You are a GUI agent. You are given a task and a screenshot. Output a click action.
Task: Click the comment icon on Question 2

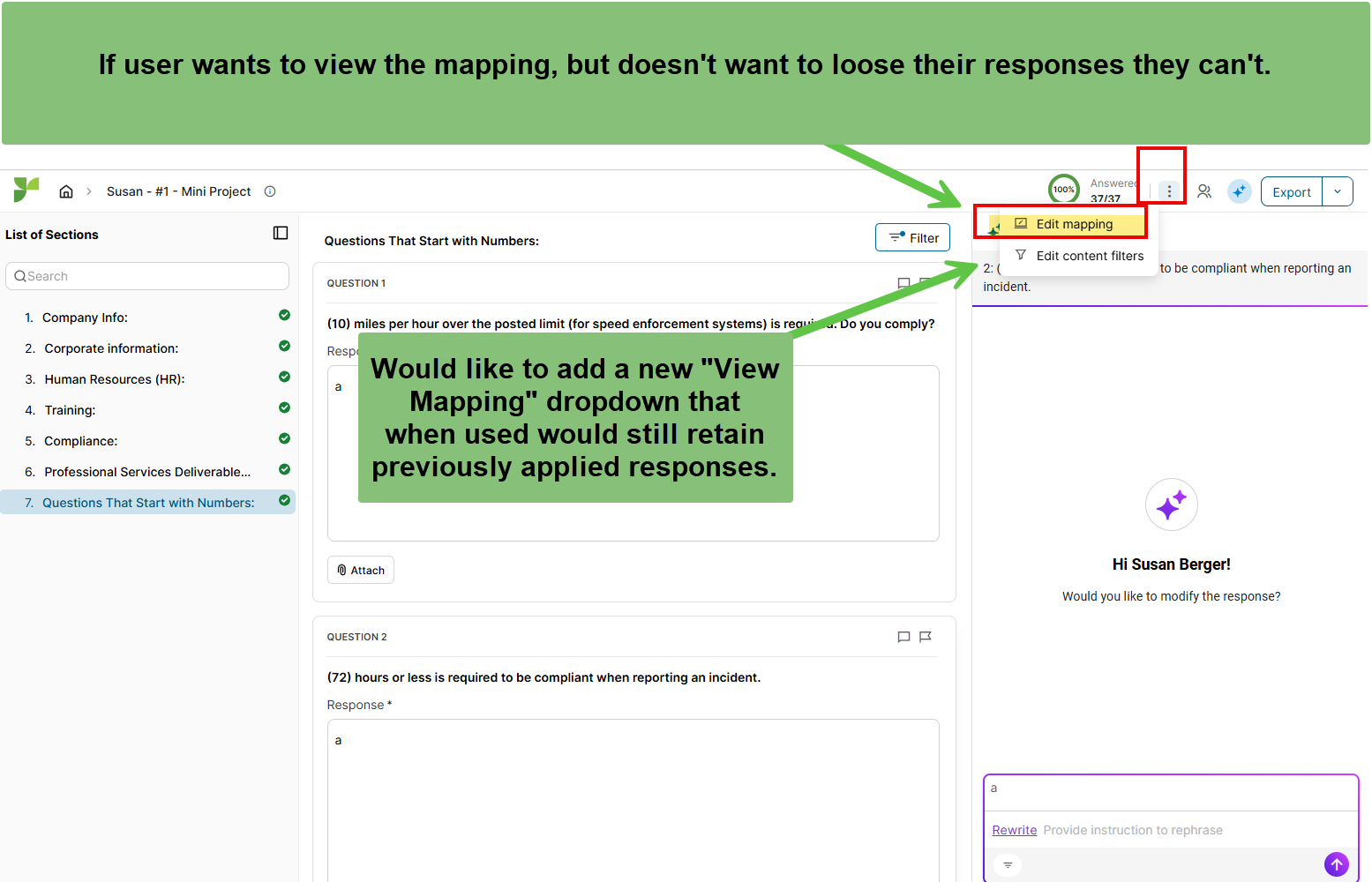click(903, 637)
